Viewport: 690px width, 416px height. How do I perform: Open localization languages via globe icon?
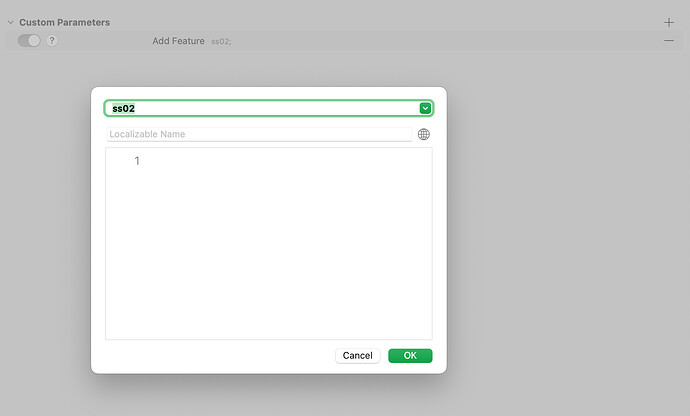point(423,134)
